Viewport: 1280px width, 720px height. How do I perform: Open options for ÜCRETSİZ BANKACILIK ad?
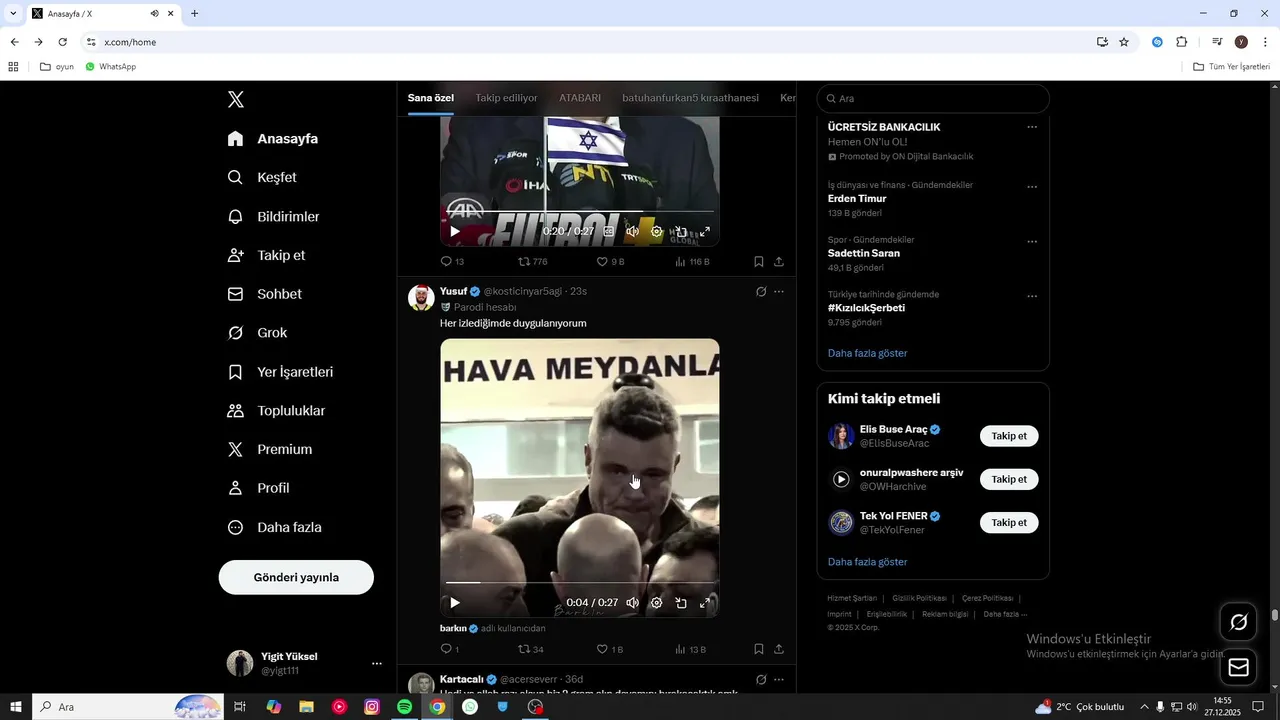(1032, 127)
